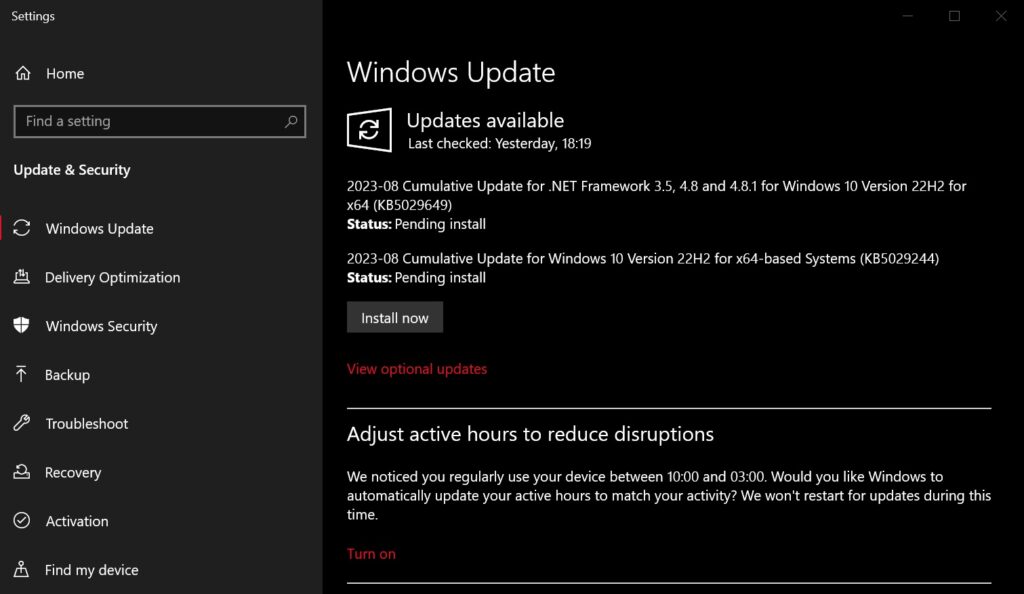Open Recovery options

tap(72, 472)
